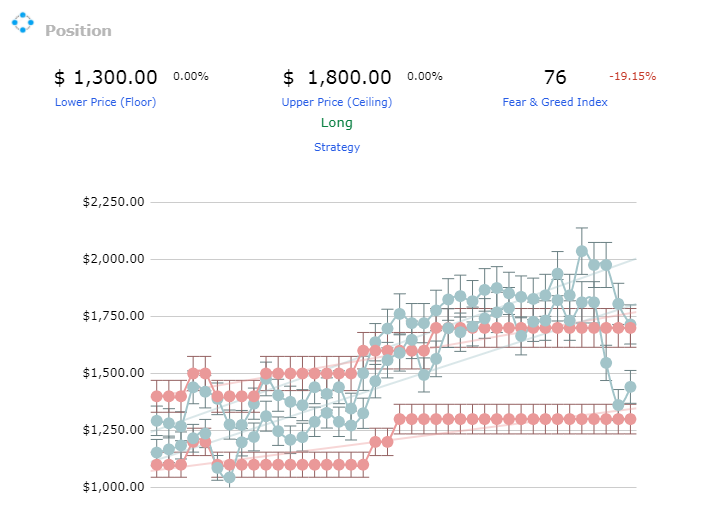Click the $1,000.00 axis label

(113, 487)
